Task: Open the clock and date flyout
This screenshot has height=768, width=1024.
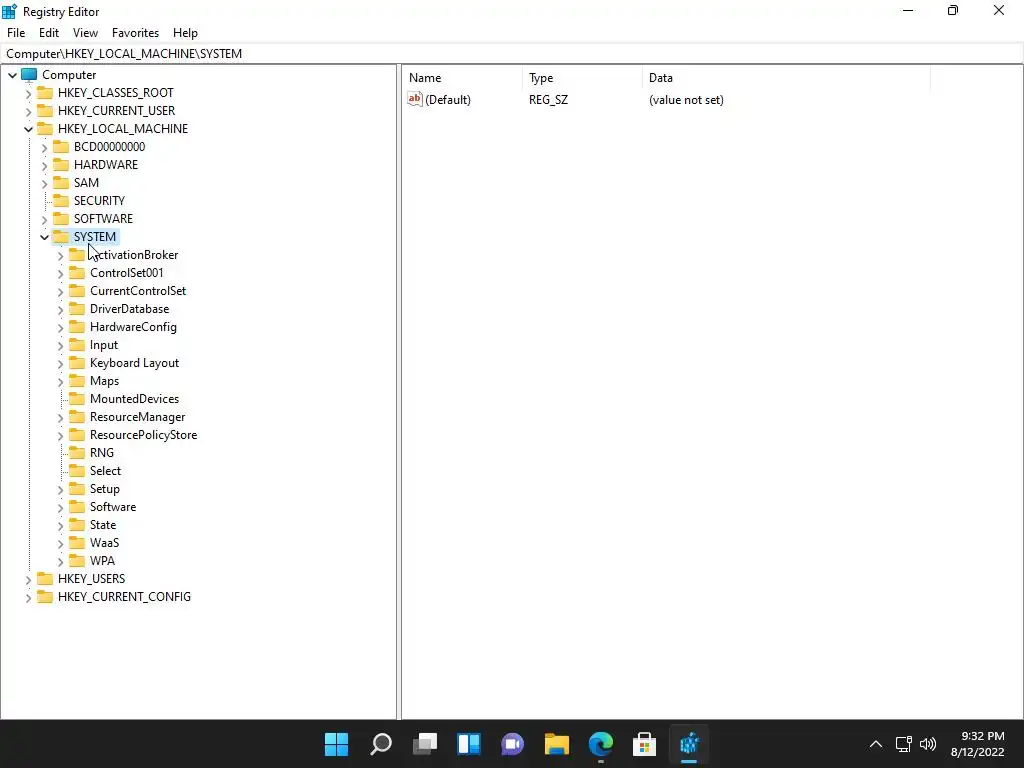Action: pyautogui.click(x=978, y=744)
